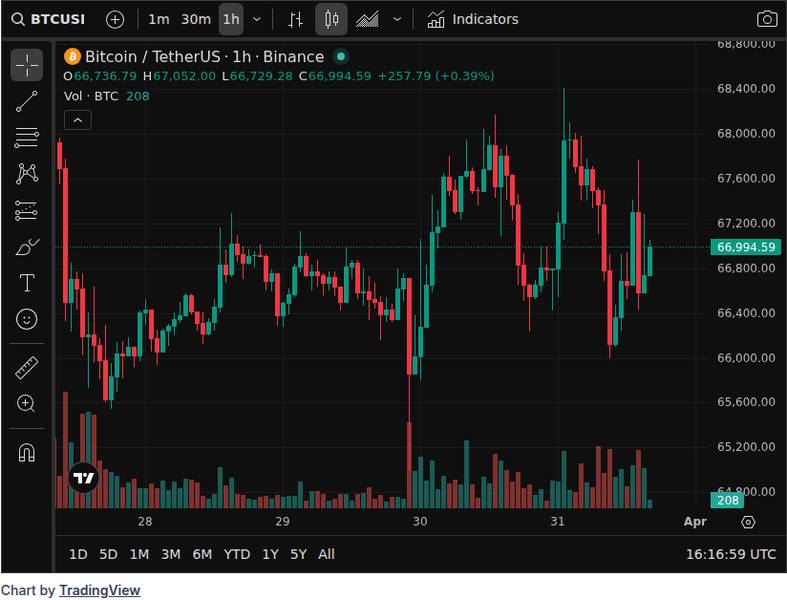Switch to the 1m interval
The height and width of the screenshot is (600, 787).
click(x=159, y=20)
